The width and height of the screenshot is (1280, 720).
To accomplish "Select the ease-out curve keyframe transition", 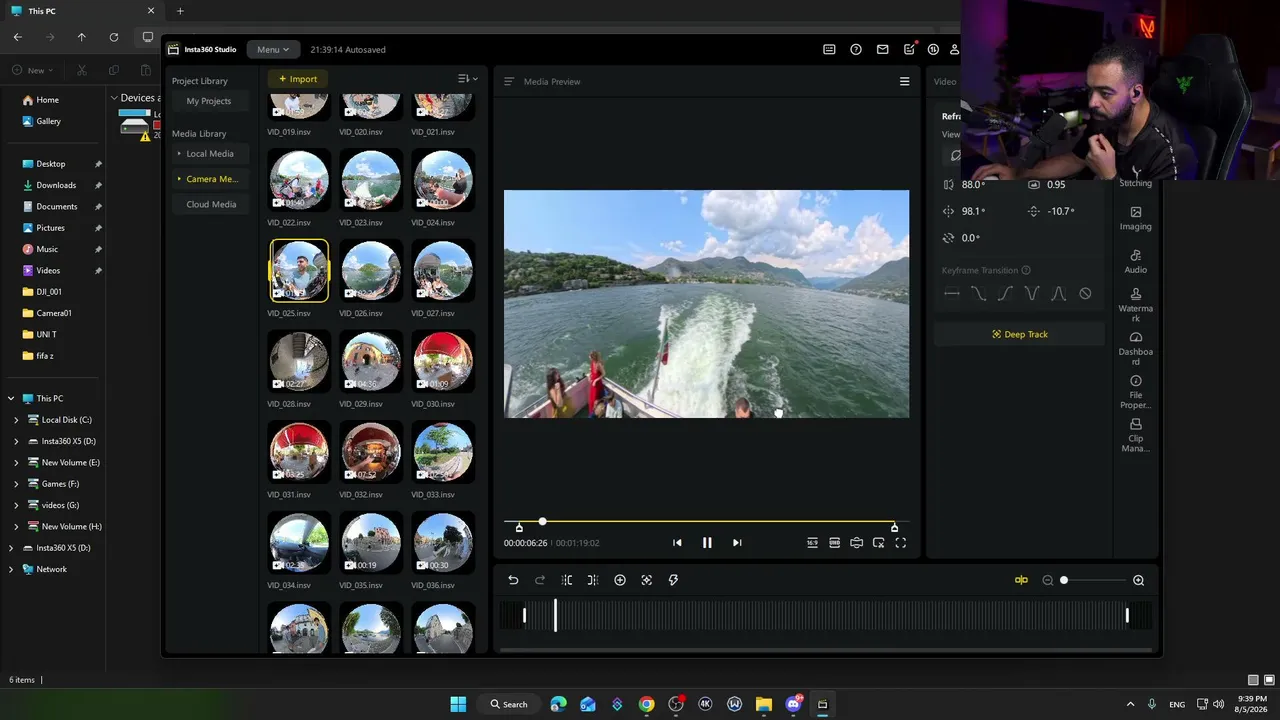I will point(979,293).
